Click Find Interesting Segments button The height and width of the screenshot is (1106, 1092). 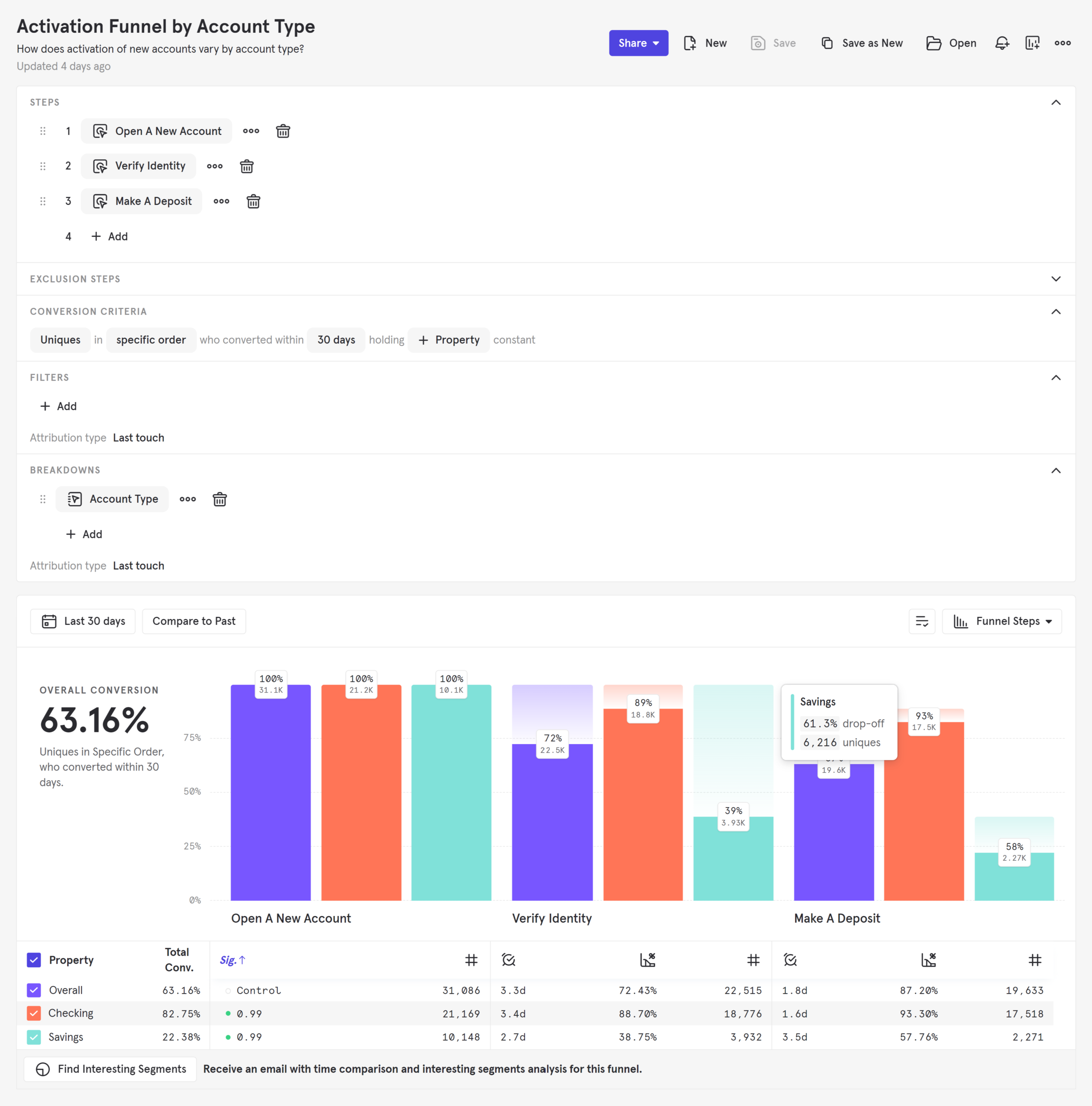(111, 1069)
